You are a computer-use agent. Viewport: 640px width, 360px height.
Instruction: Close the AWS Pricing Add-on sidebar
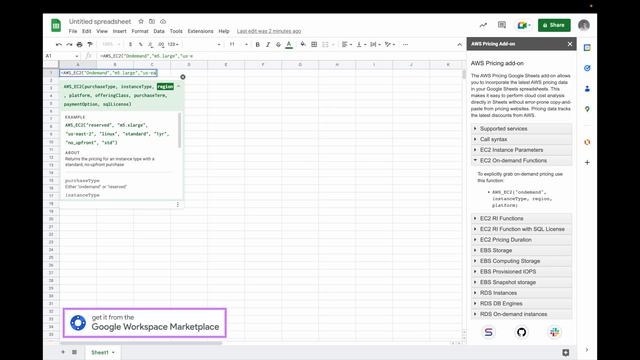point(570,44)
